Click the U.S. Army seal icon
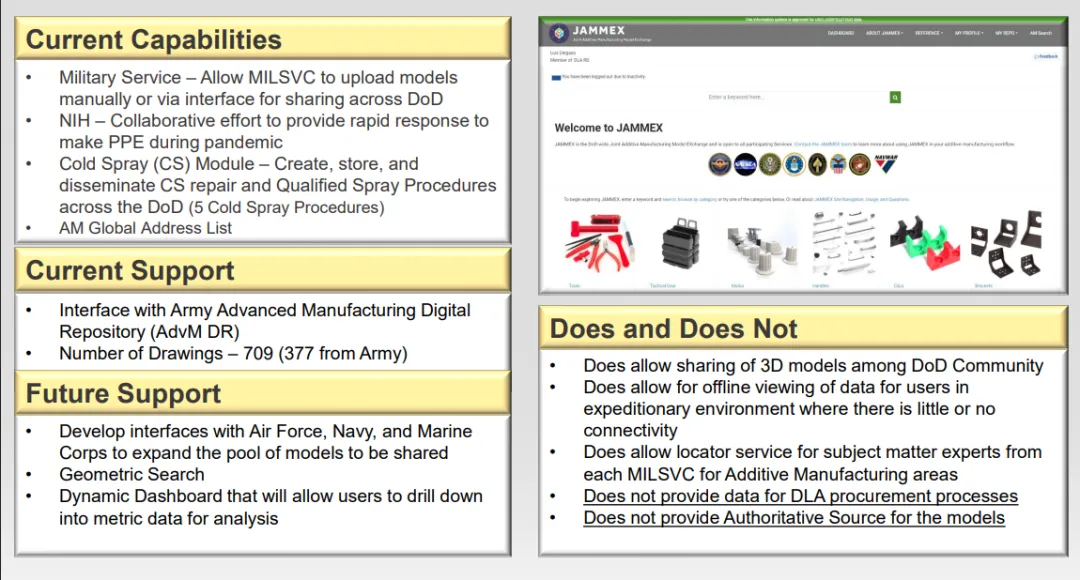Viewport: 1080px width, 580px height. 769,165
